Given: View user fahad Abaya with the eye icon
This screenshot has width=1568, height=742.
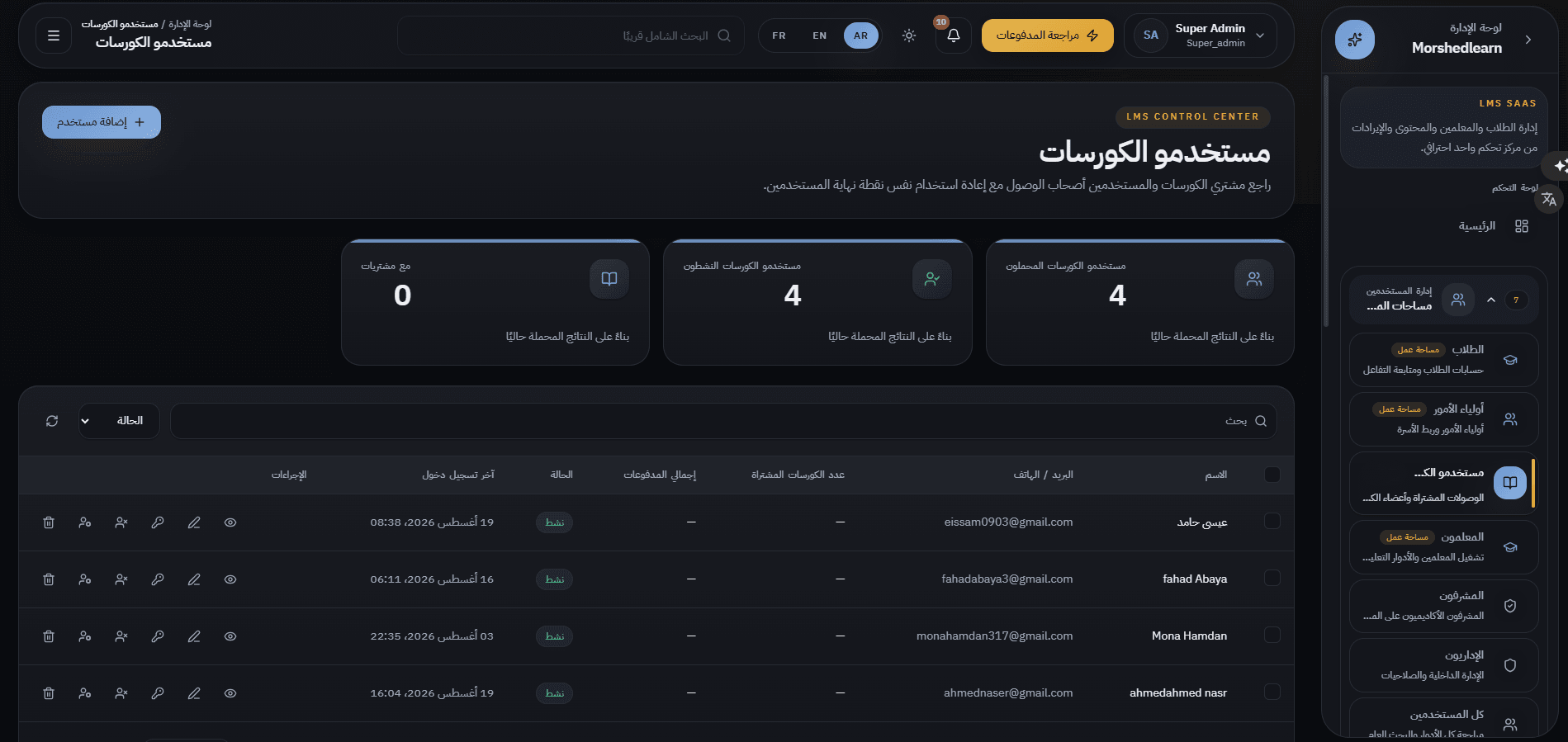Looking at the screenshot, I should point(230,579).
